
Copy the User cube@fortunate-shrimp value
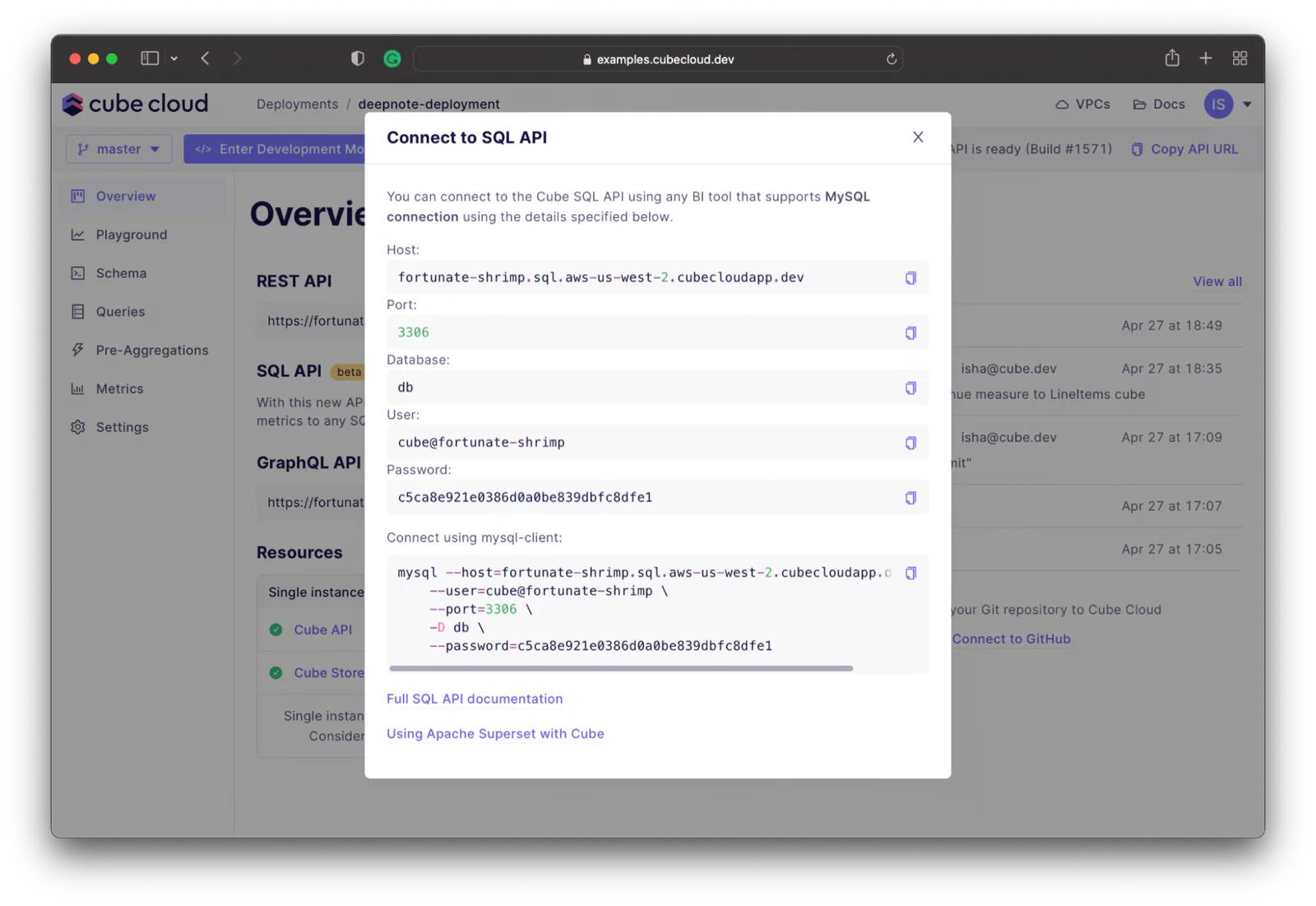[x=911, y=443]
